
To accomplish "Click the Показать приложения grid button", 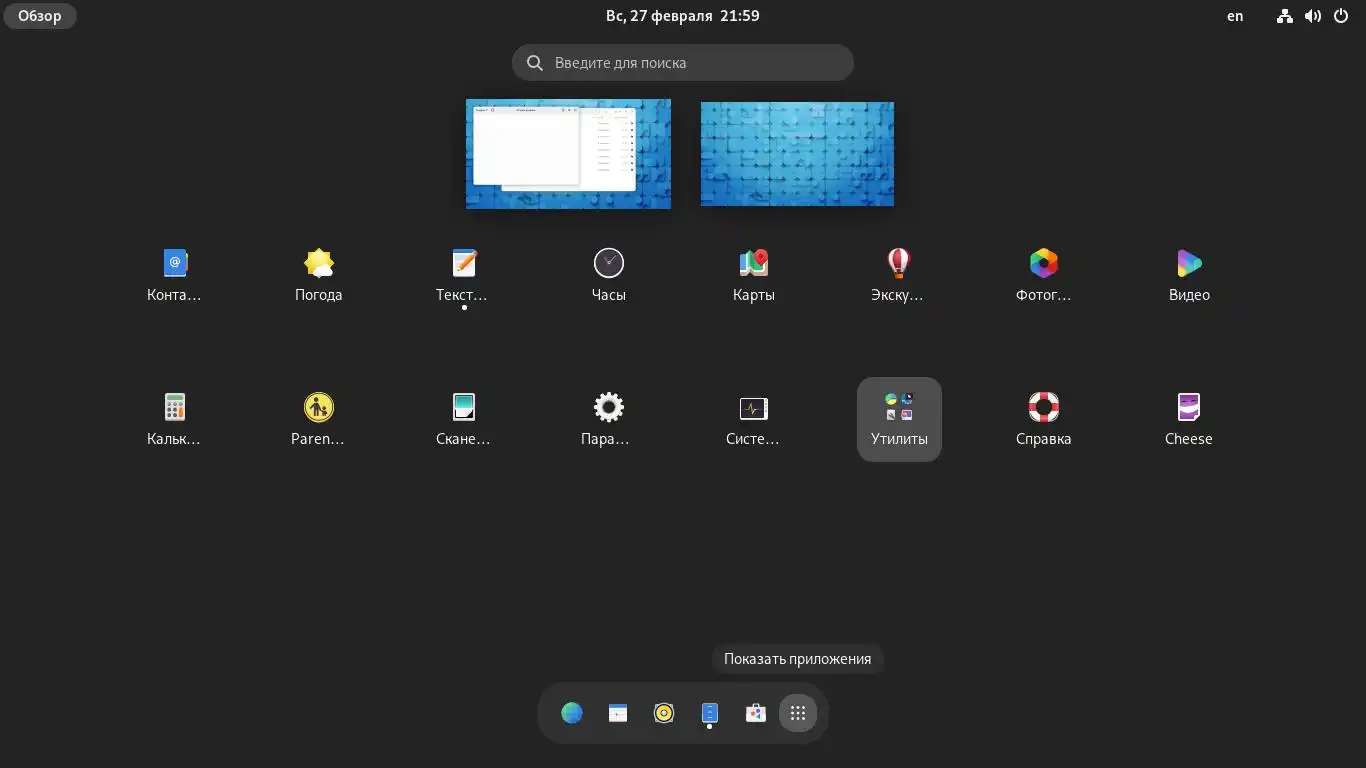I will point(798,713).
